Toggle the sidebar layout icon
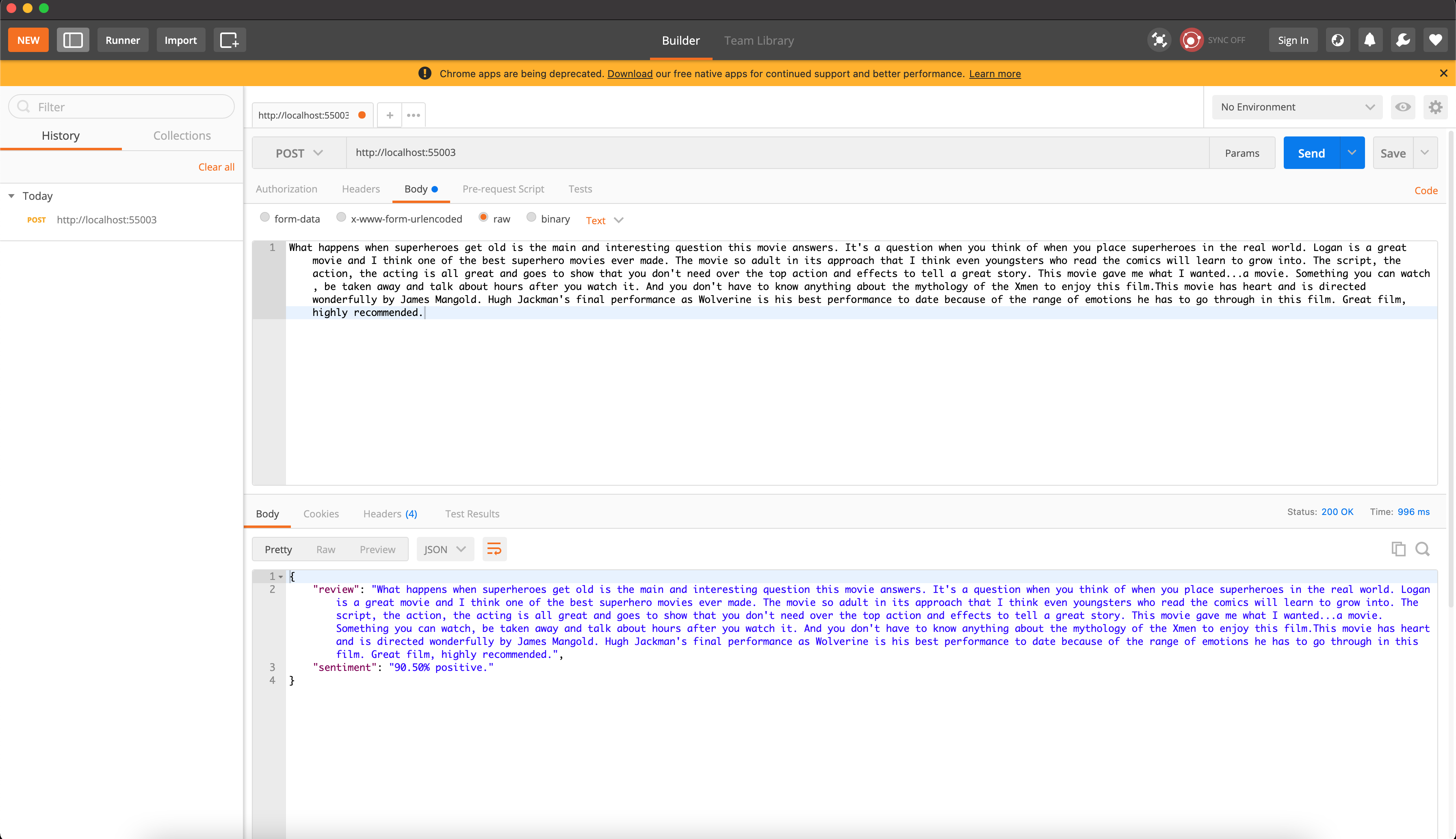1456x839 pixels. pos(73,40)
